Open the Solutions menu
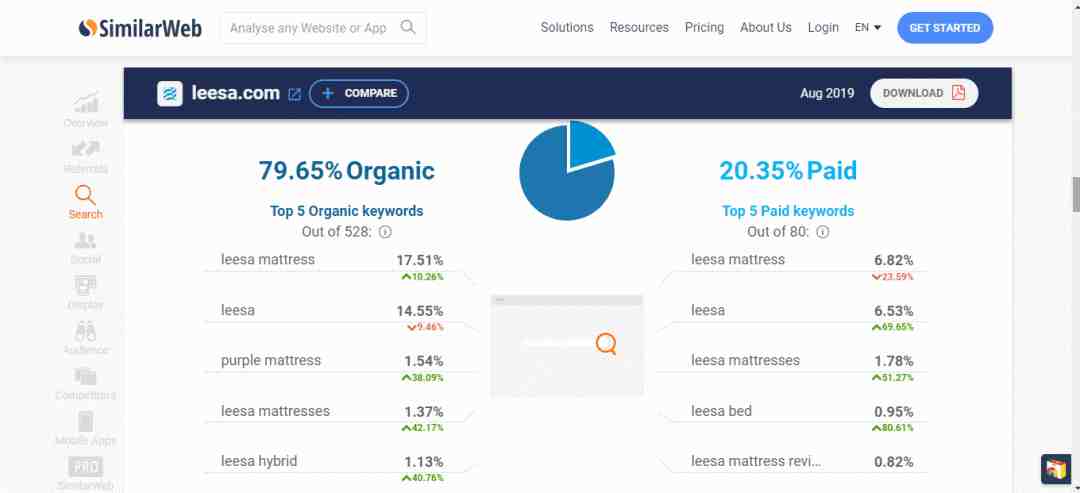The width and height of the screenshot is (1080, 493). coord(567,28)
